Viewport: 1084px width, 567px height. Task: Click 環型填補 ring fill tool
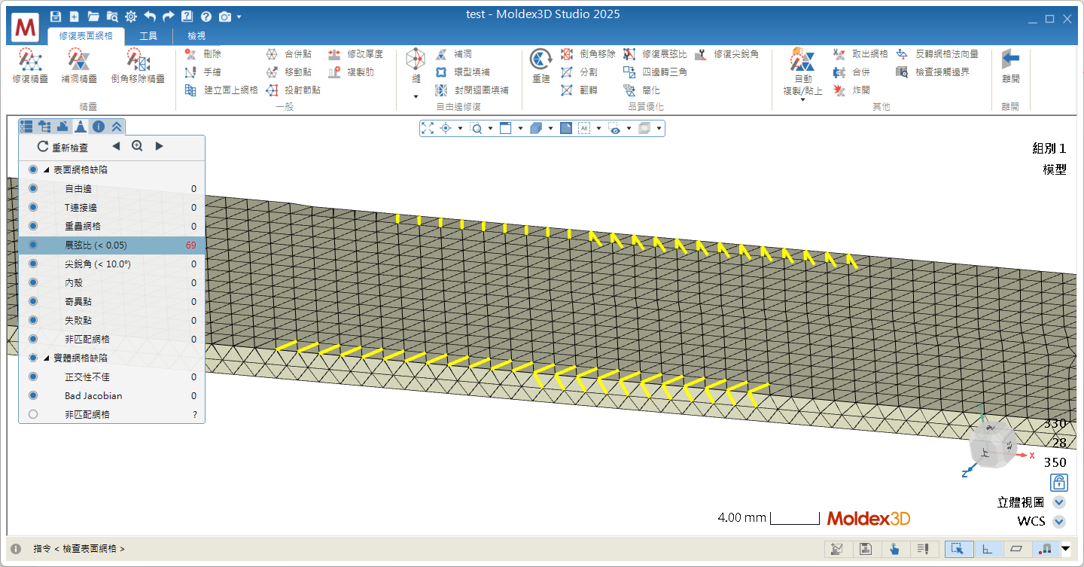pos(462,72)
